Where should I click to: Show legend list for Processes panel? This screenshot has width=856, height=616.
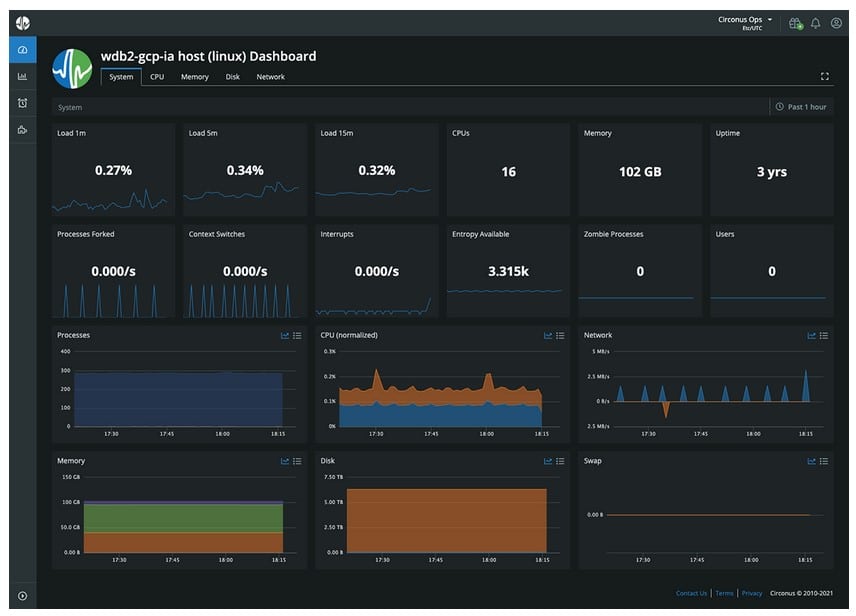[x=297, y=335]
